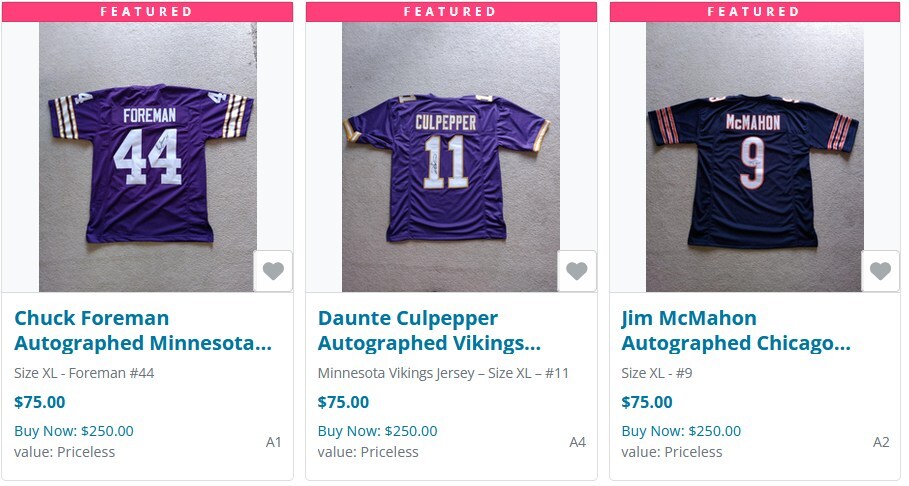Click the Featured banner above Foreman jersey

(x=147, y=12)
